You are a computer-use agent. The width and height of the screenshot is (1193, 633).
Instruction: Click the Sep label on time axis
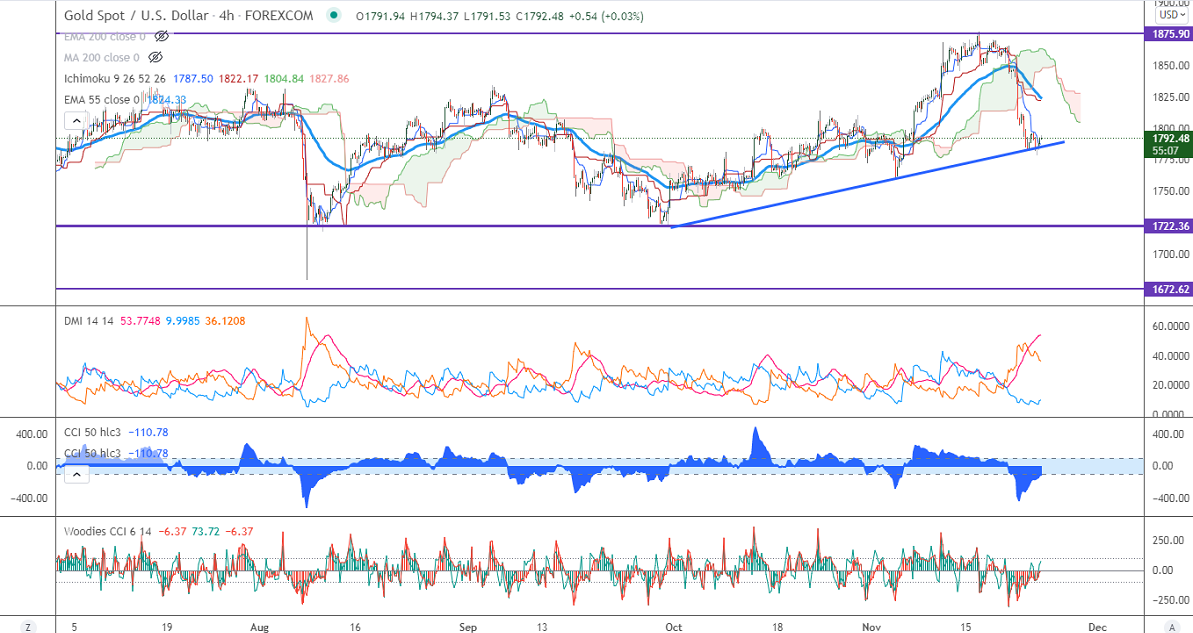tap(468, 627)
